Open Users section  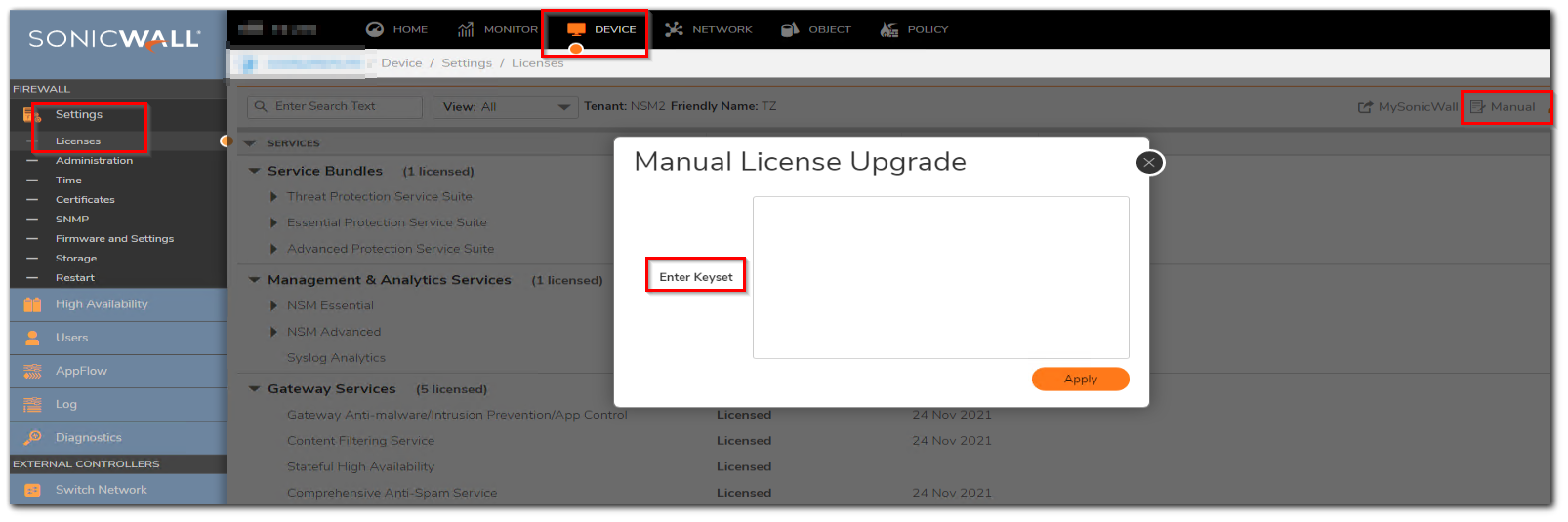tap(118, 338)
